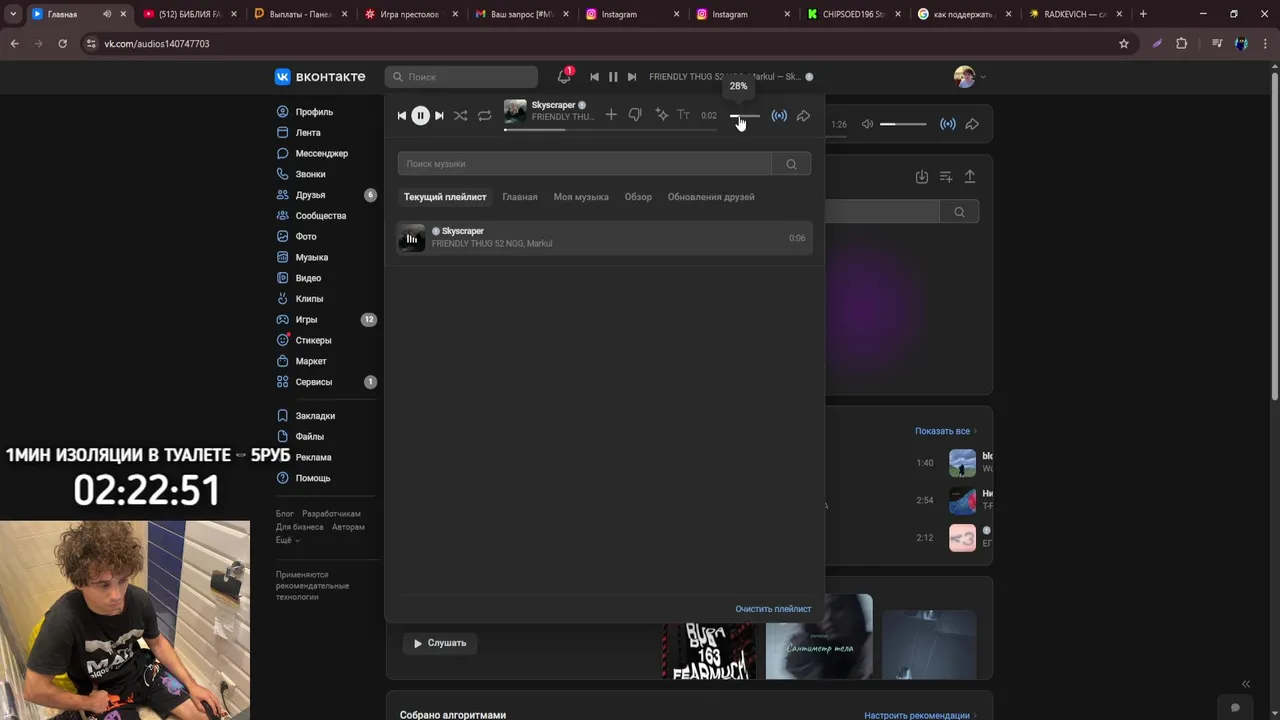Go to next track in popup player
The width and height of the screenshot is (1280, 720).
439,116
